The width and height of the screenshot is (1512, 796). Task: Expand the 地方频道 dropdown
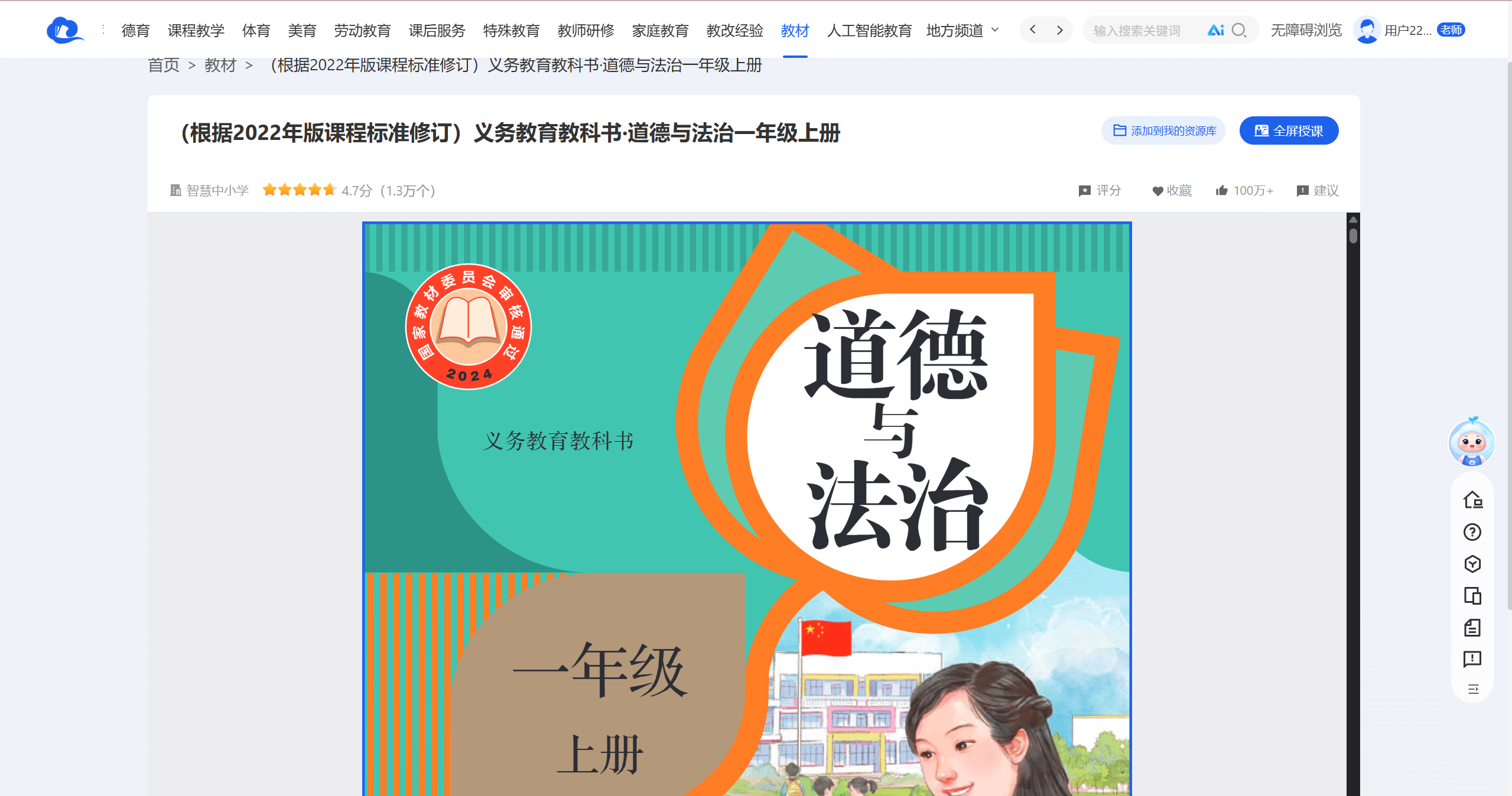pos(963,30)
